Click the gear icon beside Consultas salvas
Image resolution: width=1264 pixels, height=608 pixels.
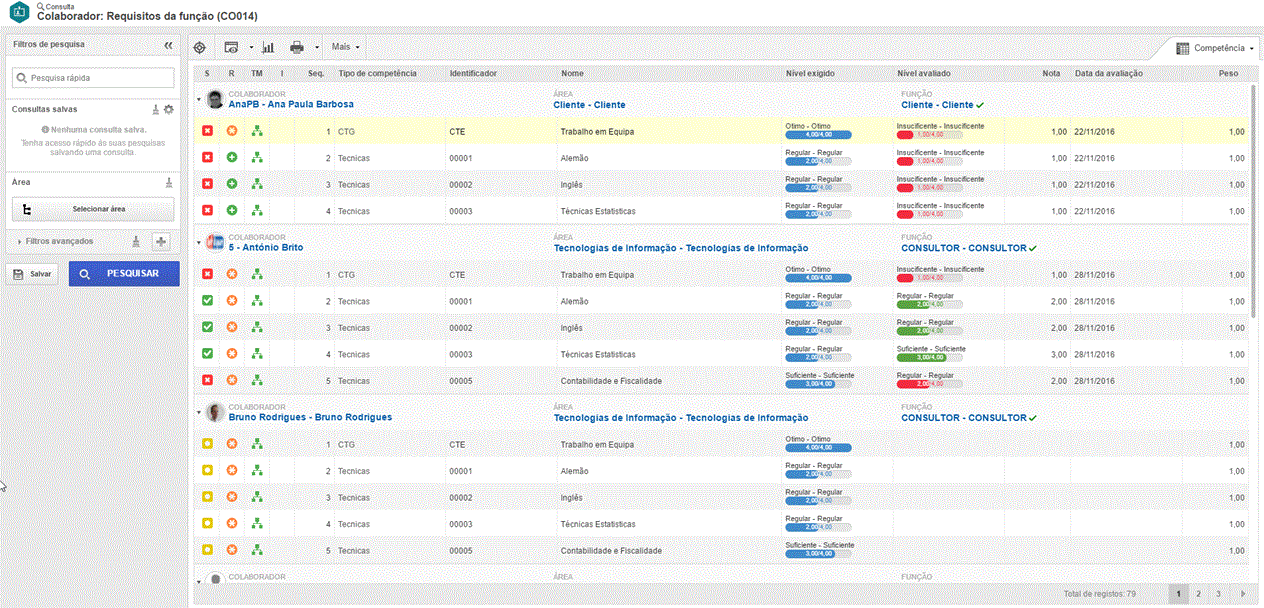tap(169, 110)
